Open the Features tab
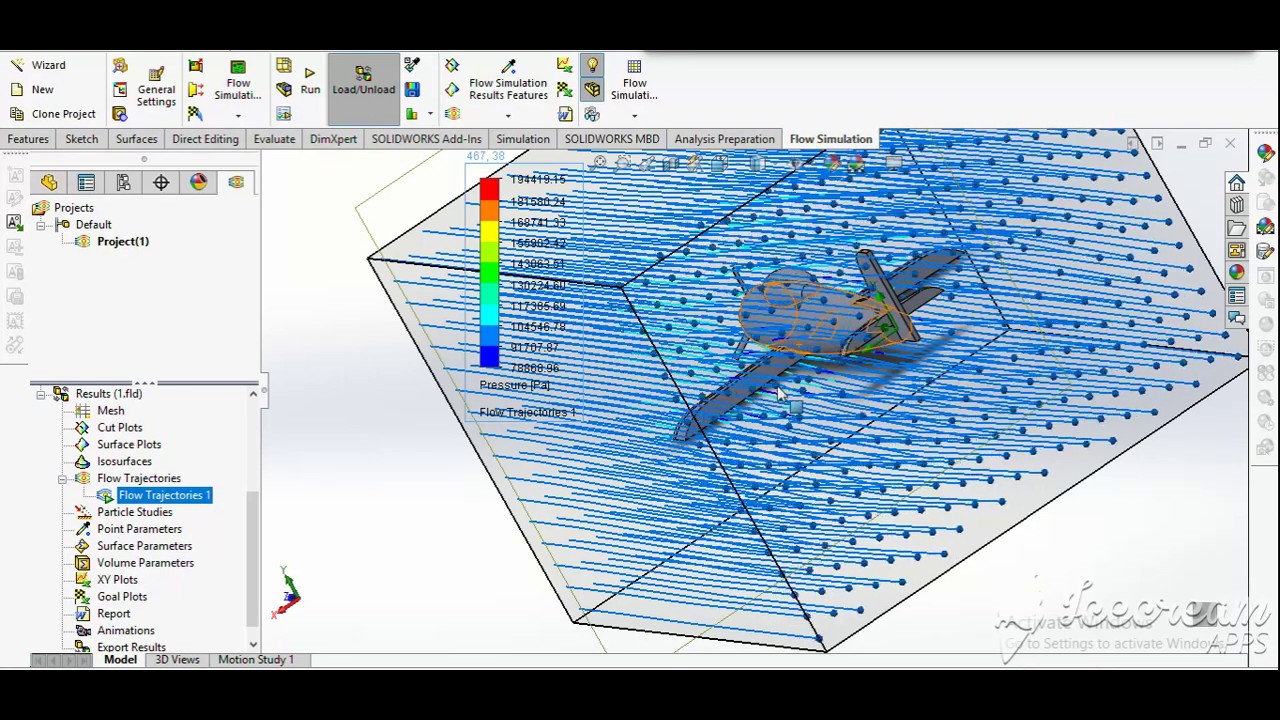This screenshot has height=720, width=1280. pyautogui.click(x=28, y=139)
